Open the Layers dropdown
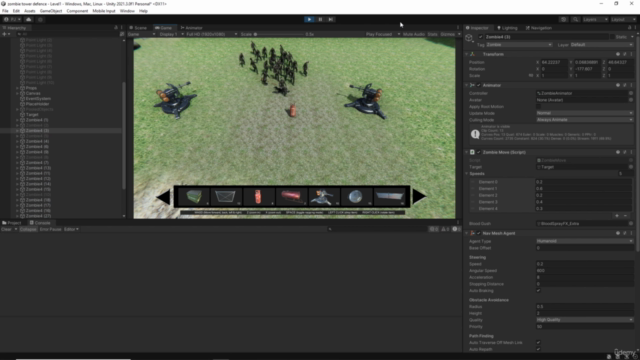This screenshot has width=640, height=360. pyautogui.click(x=595, y=19)
